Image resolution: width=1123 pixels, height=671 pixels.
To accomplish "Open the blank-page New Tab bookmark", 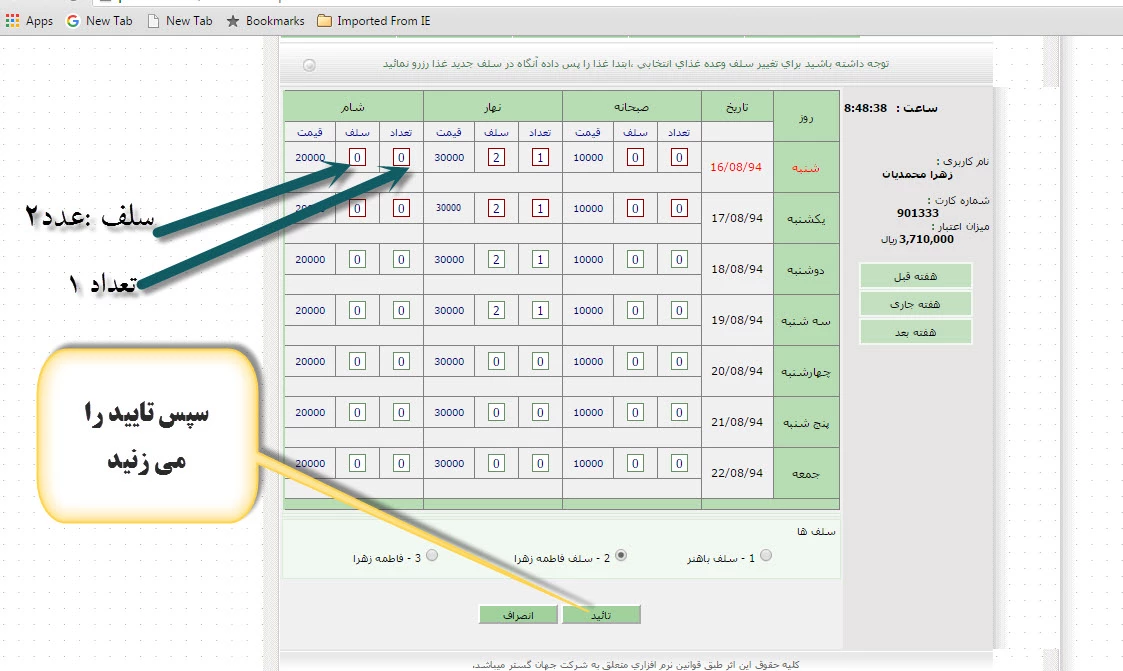I will pyautogui.click(x=179, y=21).
